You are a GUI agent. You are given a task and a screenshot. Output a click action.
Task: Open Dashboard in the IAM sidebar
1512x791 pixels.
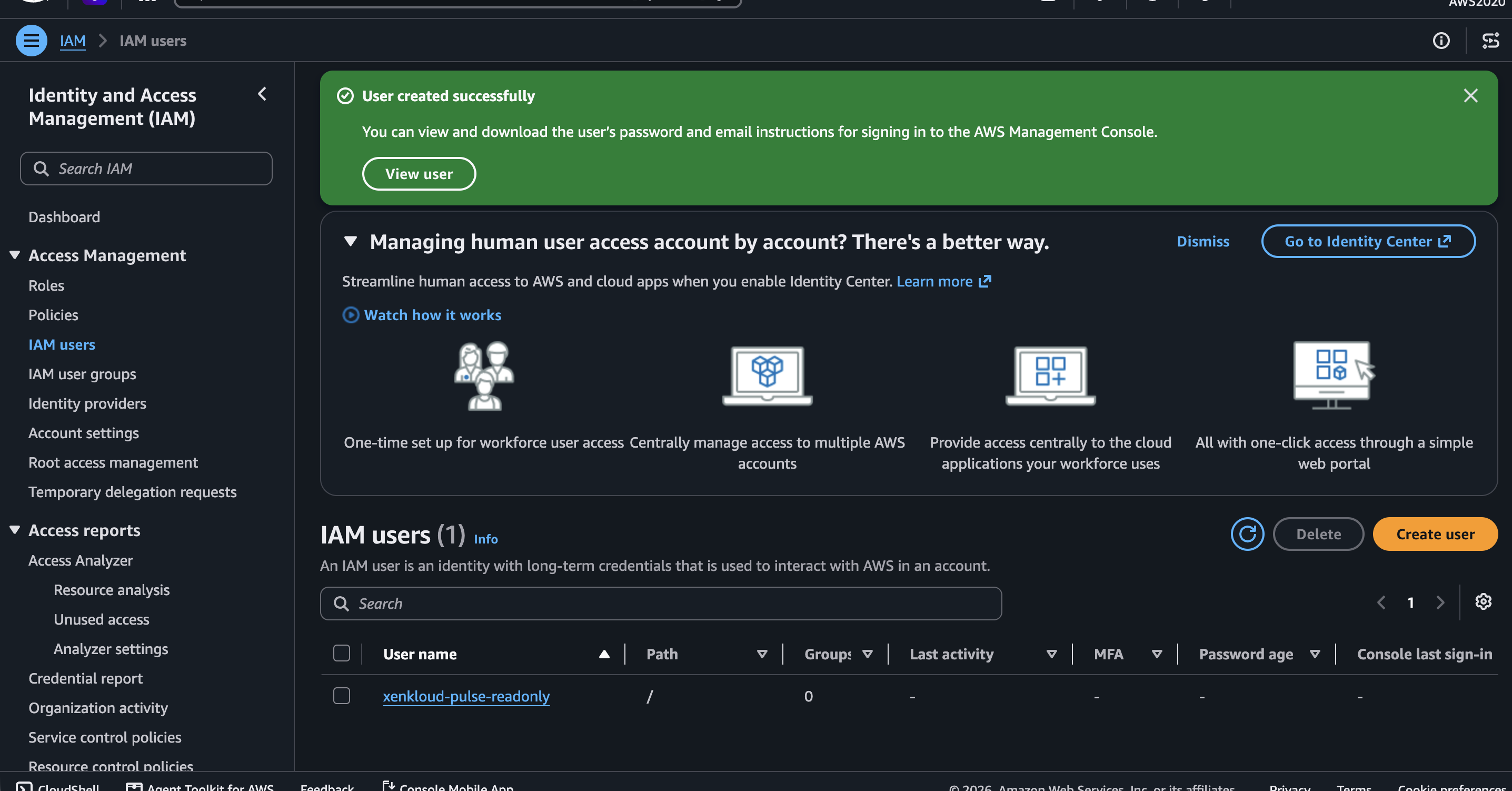[x=64, y=217]
